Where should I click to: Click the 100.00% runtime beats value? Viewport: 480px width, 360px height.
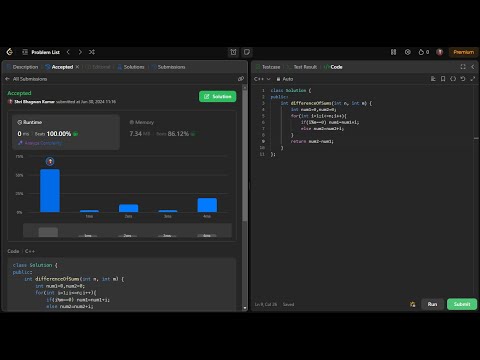59,134
